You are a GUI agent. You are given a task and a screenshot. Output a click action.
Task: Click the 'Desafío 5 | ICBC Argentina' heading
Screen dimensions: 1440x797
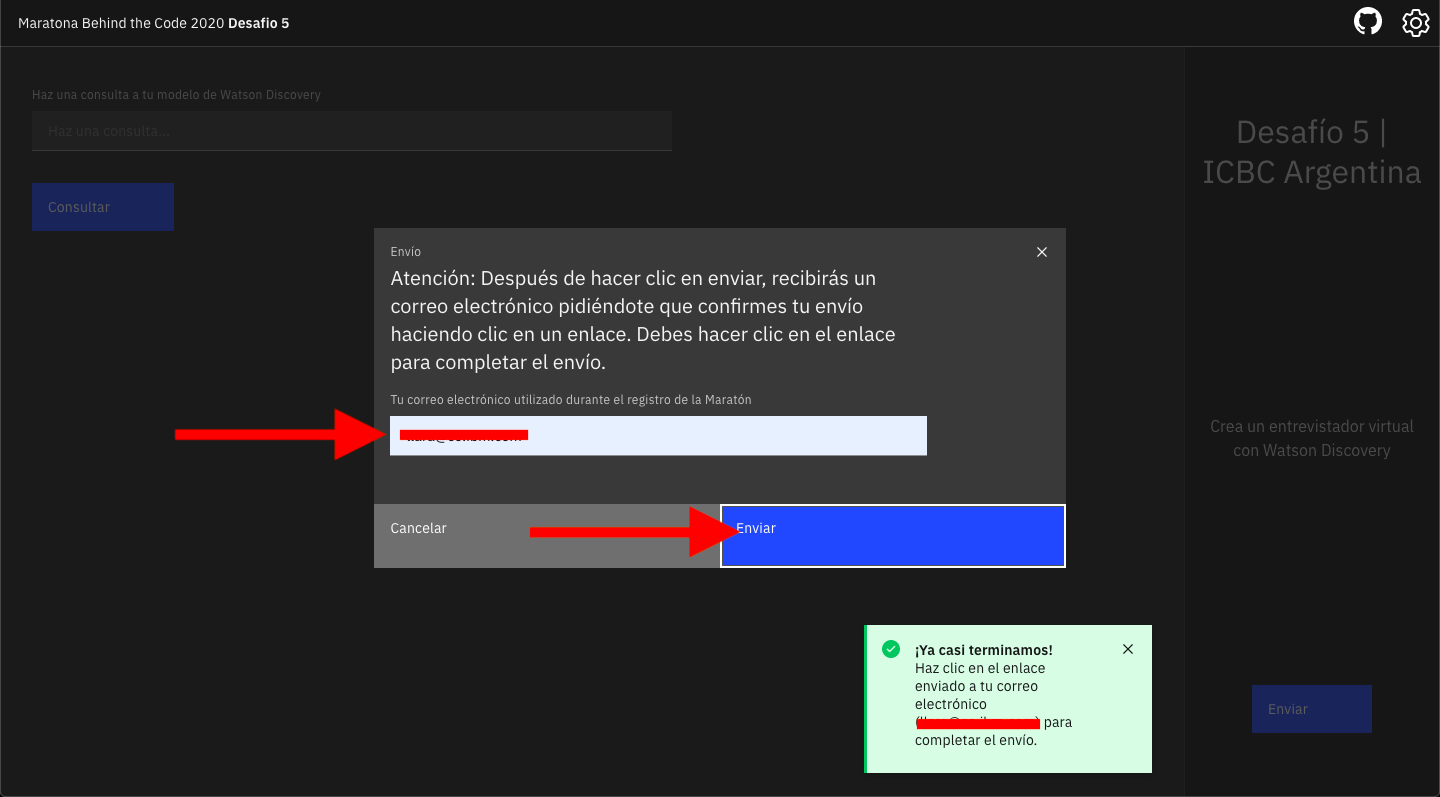(x=1312, y=152)
